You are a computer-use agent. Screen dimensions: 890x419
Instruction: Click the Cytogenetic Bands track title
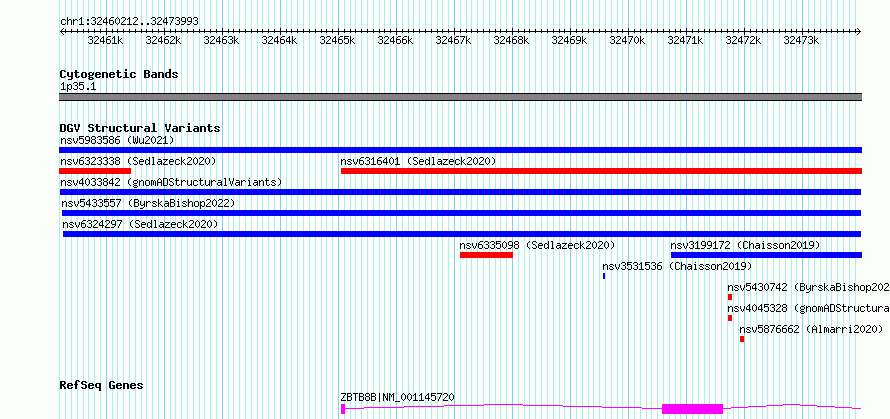click(x=119, y=74)
